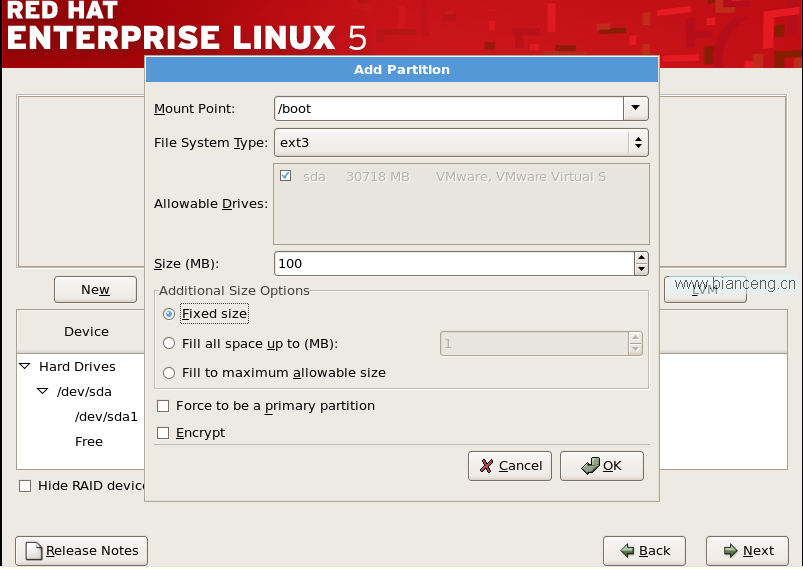
Task: Toggle the sda drive checkbox
Action: point(286,176)
